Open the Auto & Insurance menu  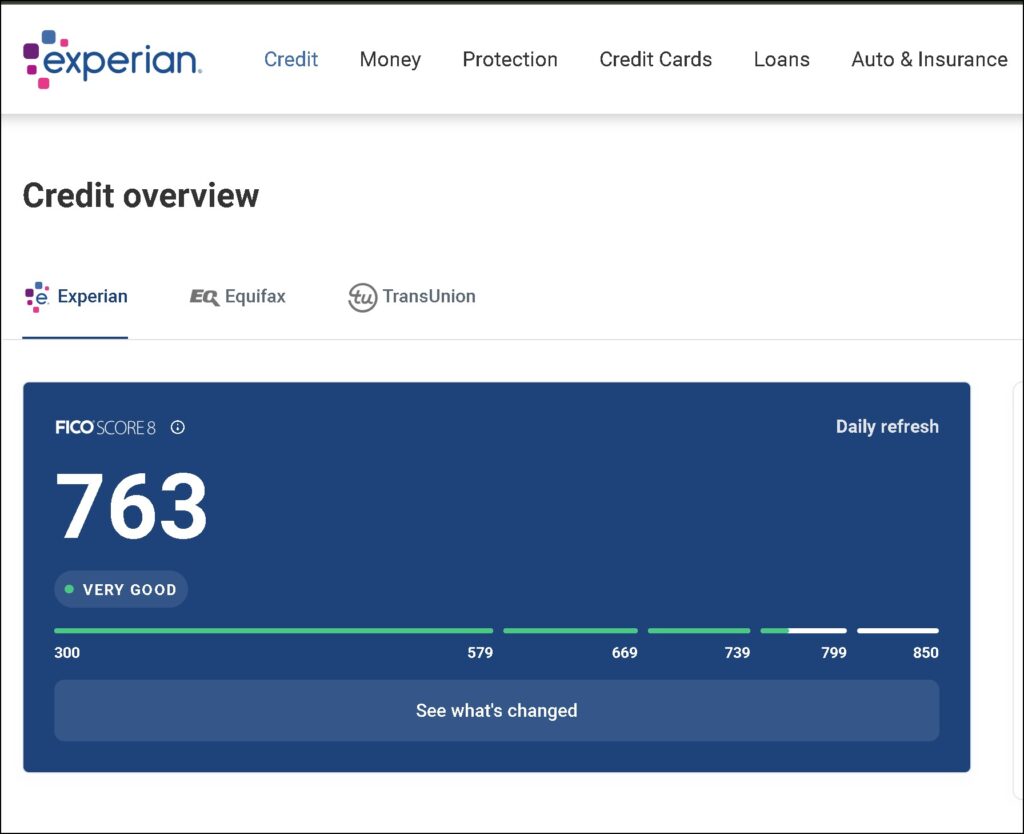pyautogui.click(x=929, y=59)
